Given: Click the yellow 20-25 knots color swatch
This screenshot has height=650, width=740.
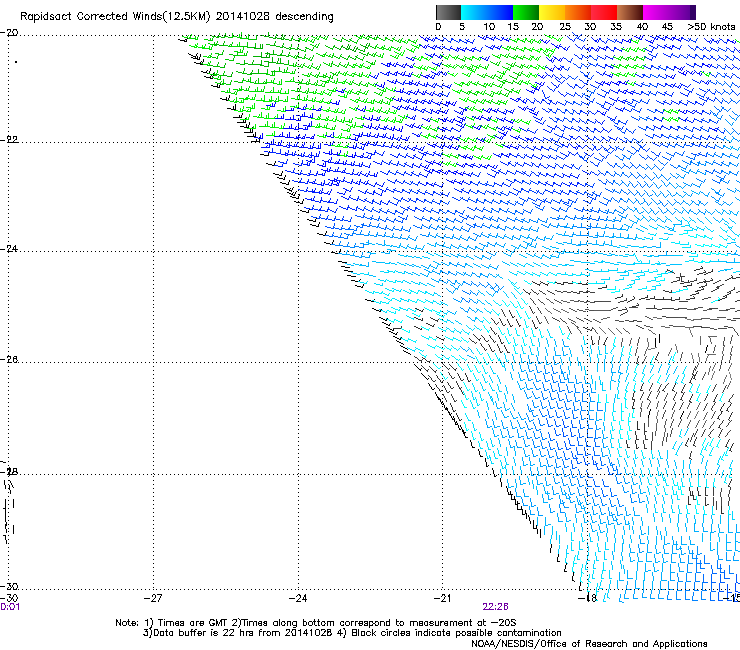Looking at the screenshot, I should click(552, 12).
